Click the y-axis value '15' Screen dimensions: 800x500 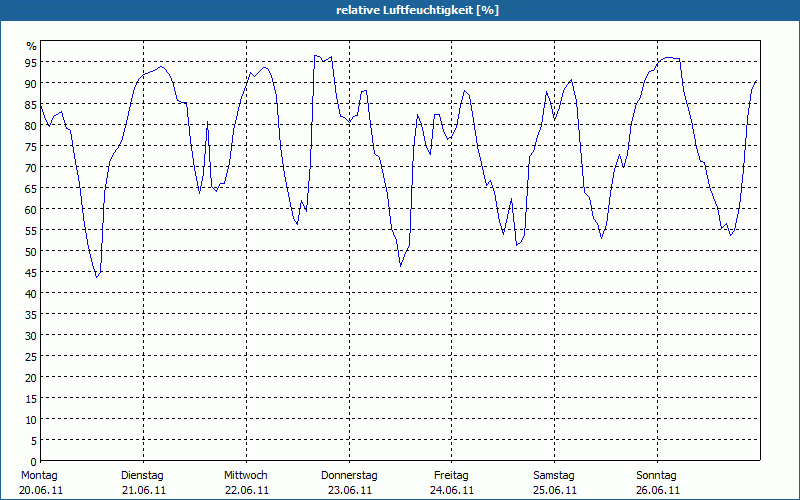31,399
